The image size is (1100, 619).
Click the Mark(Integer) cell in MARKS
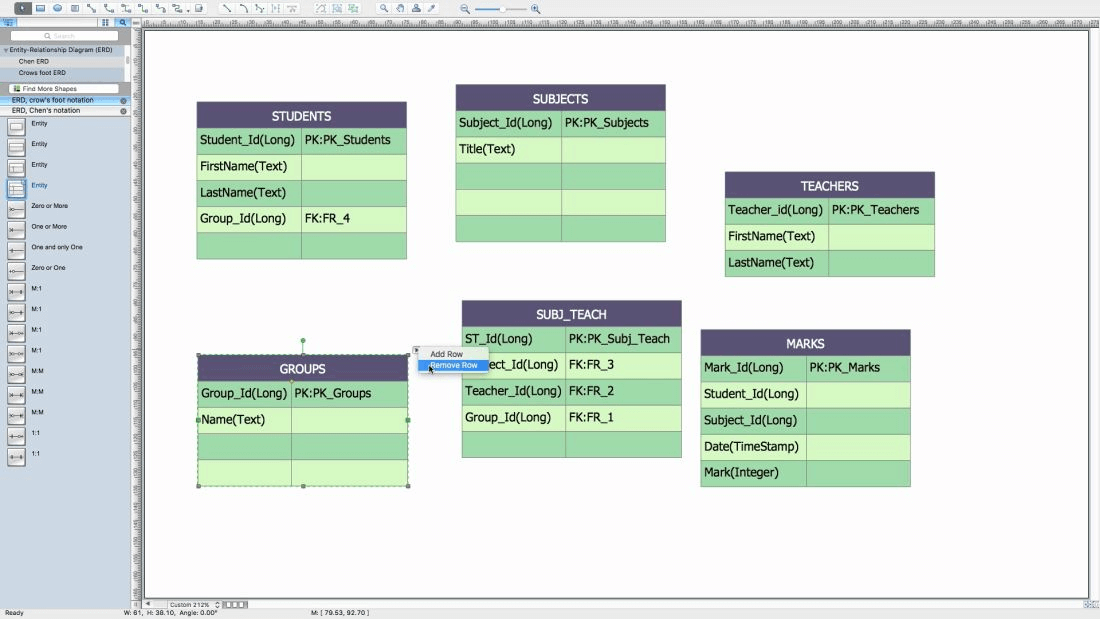(753, 473)
